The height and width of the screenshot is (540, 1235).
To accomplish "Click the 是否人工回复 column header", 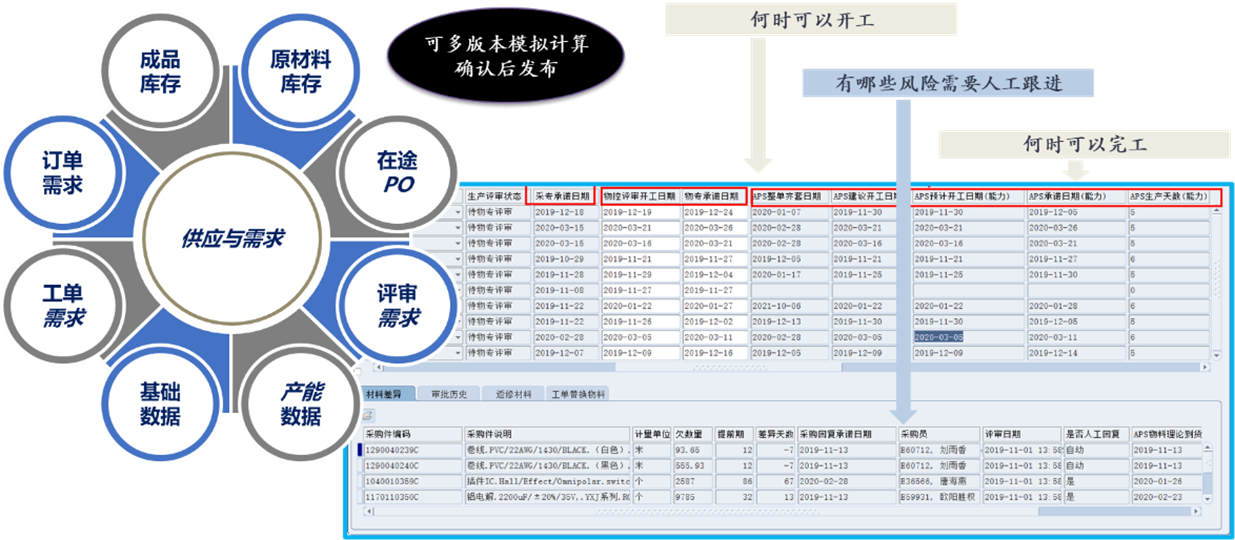I will pos(1097,434).
